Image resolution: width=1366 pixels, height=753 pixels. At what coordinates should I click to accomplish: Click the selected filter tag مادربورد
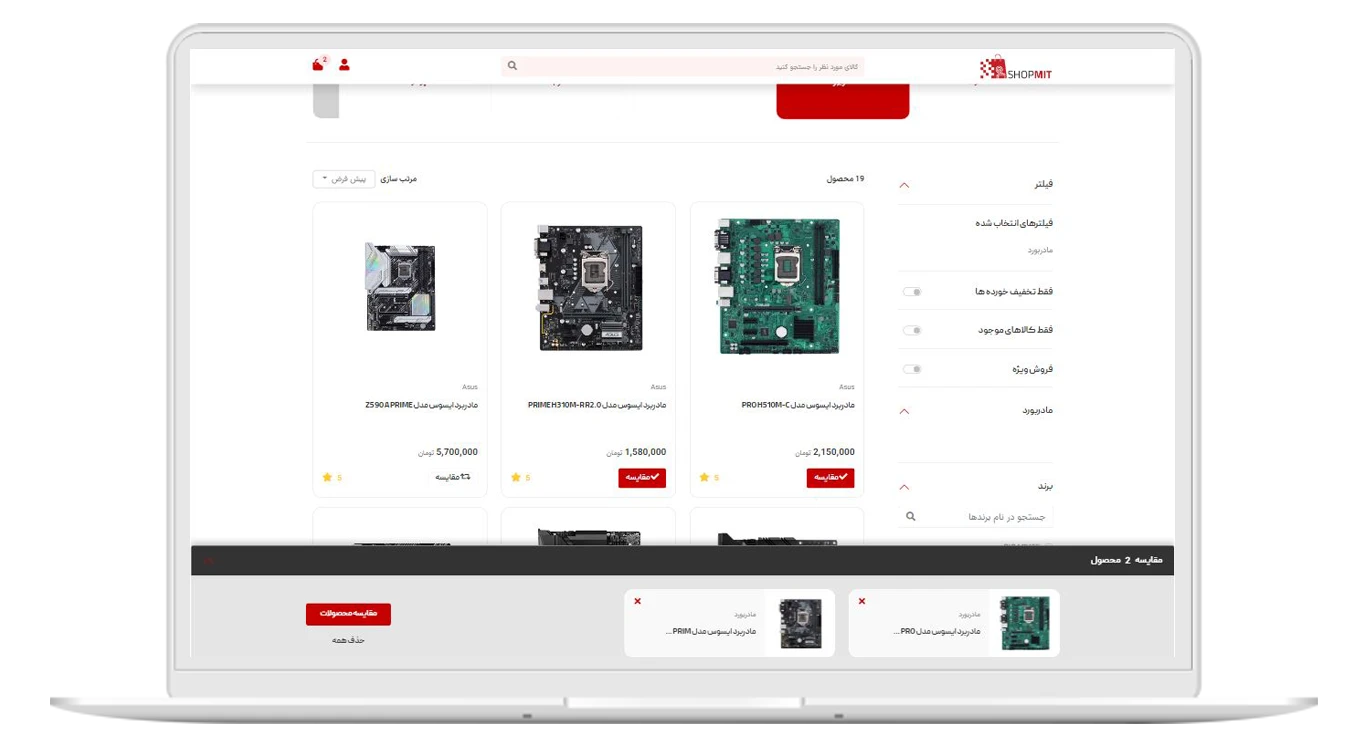pyautogui.click(x=1039, y=250)
